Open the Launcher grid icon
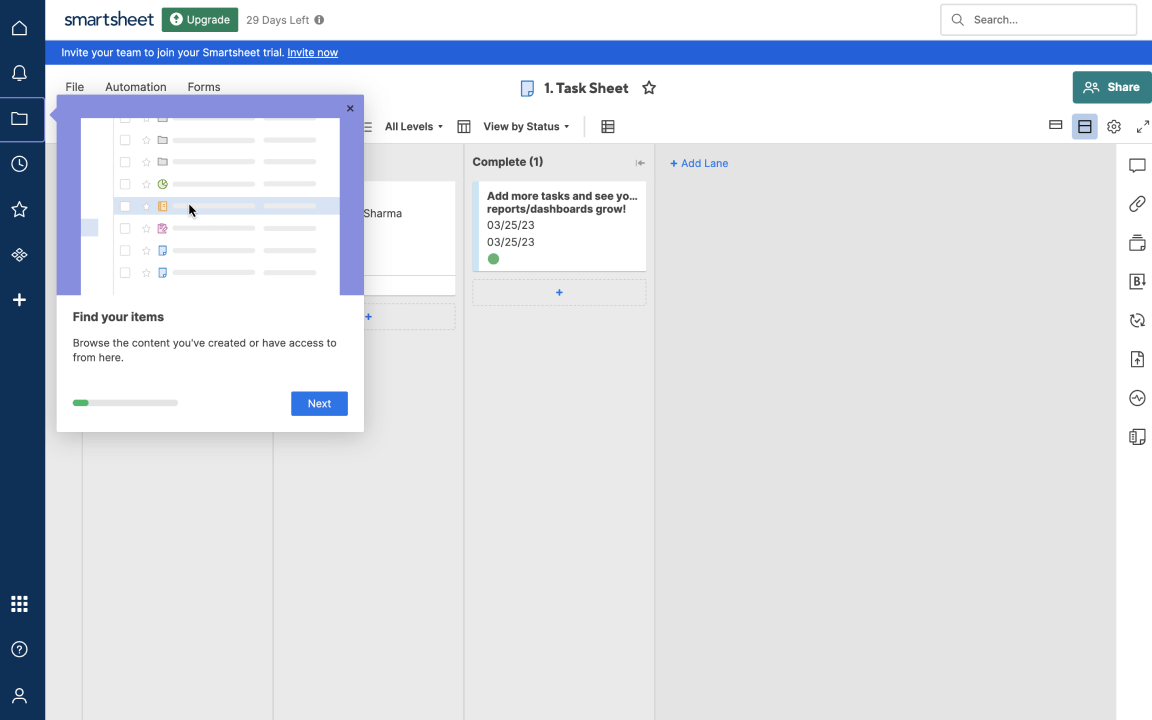This screenshot has width=1152, height=720. [x=20, y=604]
